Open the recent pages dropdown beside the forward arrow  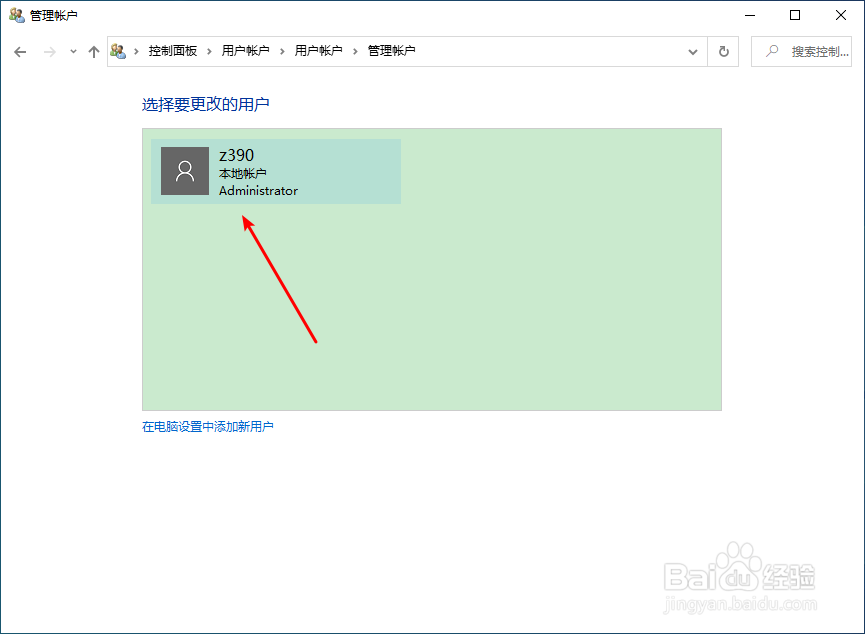click(x=72, y=51)
